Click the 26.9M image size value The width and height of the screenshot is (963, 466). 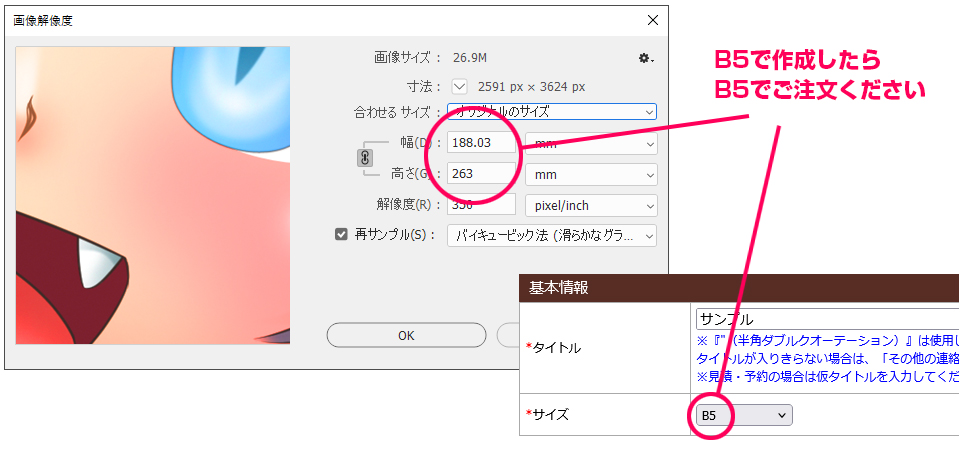click(x=470, y=58)
